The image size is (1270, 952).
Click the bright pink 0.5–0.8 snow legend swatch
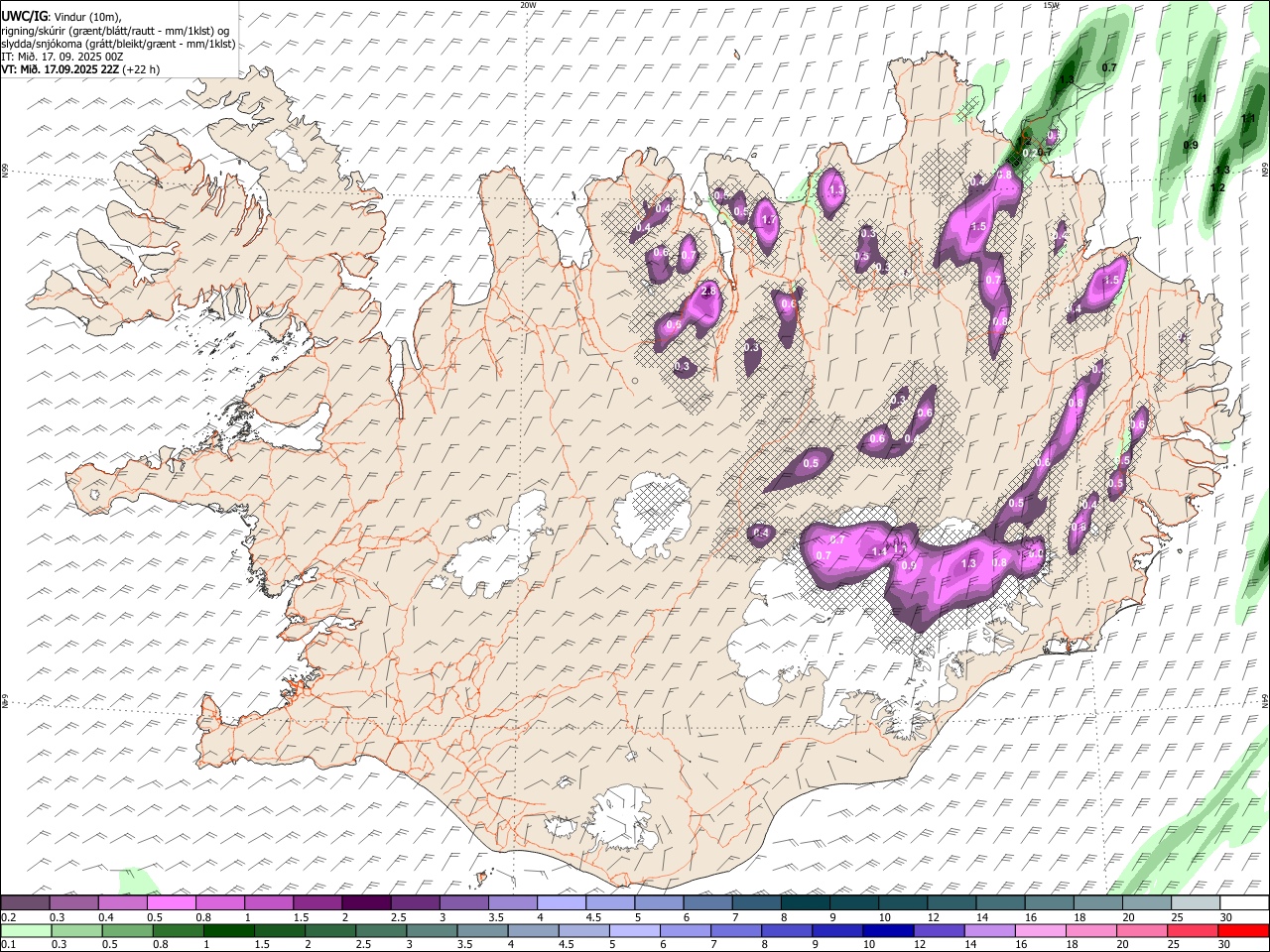171,902
